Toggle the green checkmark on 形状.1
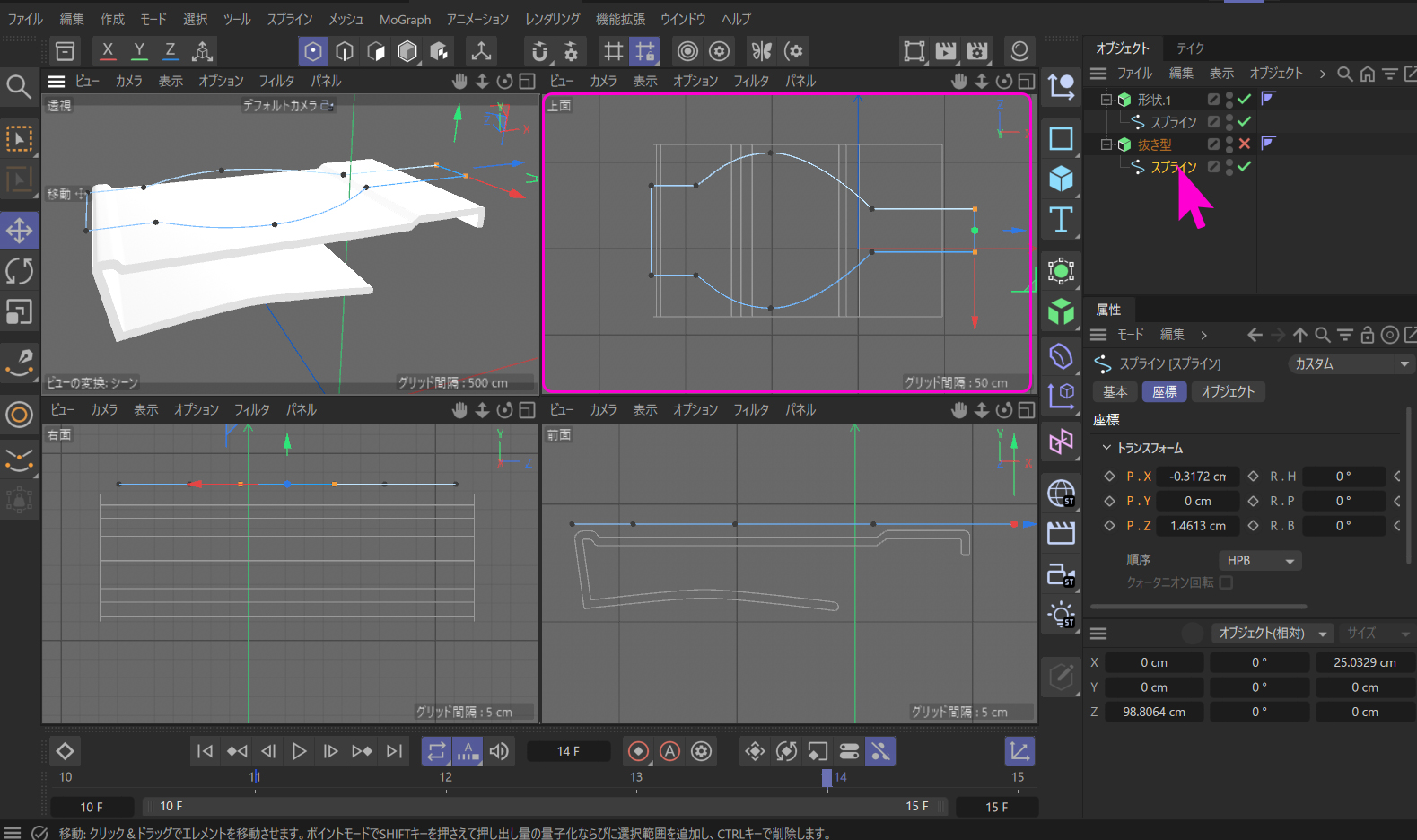Image resolution: width=1417 pixels, height=840 pixels. 1244,100
